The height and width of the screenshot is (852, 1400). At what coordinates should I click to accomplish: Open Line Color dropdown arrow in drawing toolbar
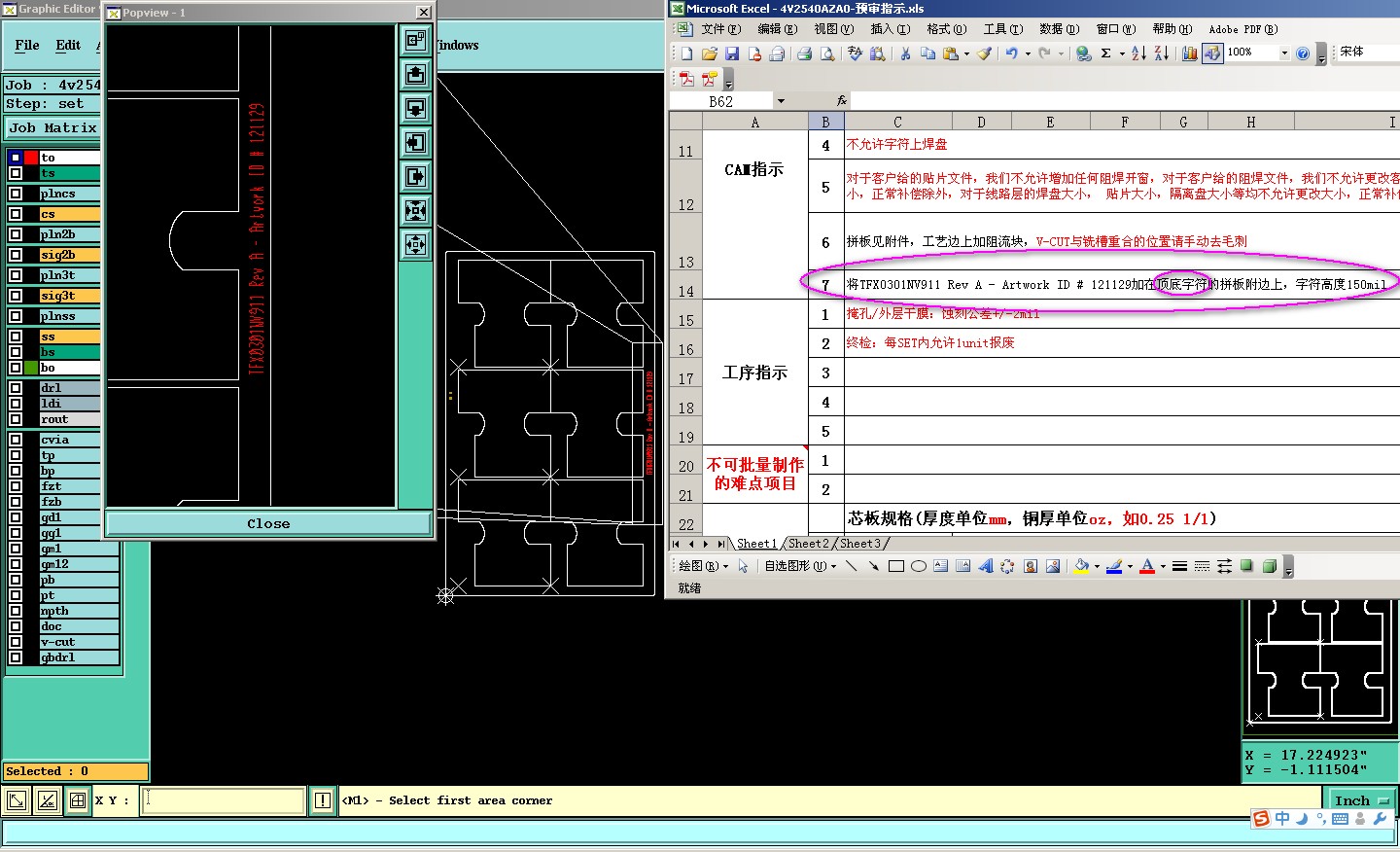click(1130, 566)
